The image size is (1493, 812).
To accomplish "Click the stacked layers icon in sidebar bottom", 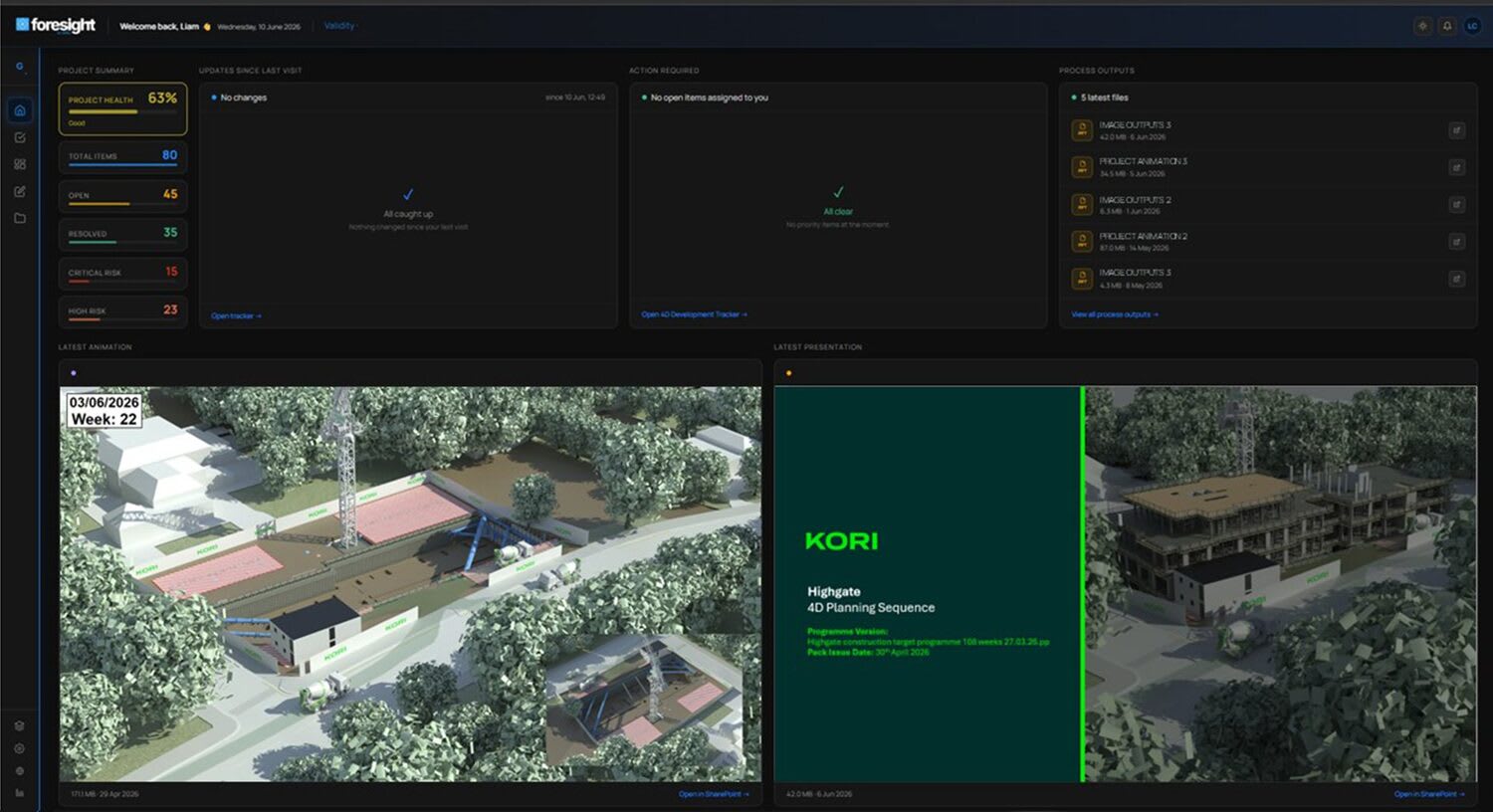I will tap(20, 725).
